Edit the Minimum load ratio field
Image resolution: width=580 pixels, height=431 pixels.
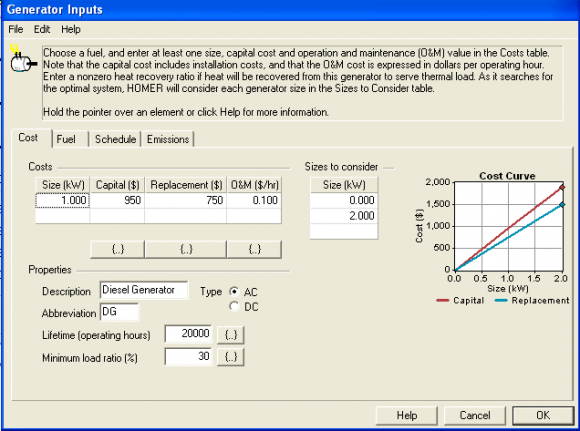[188, 357]
